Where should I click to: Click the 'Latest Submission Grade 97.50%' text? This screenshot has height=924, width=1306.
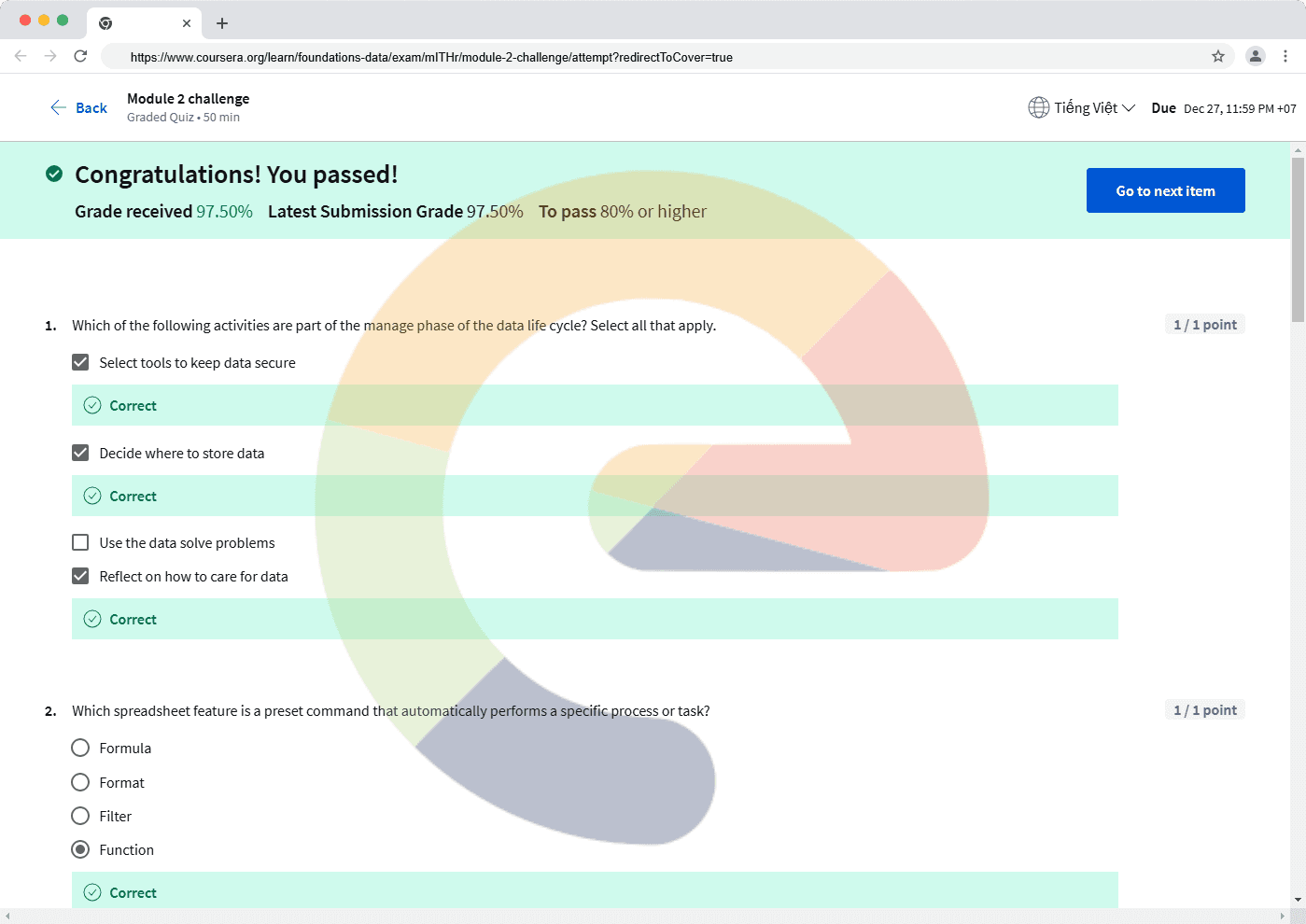(x=396, y=212)
